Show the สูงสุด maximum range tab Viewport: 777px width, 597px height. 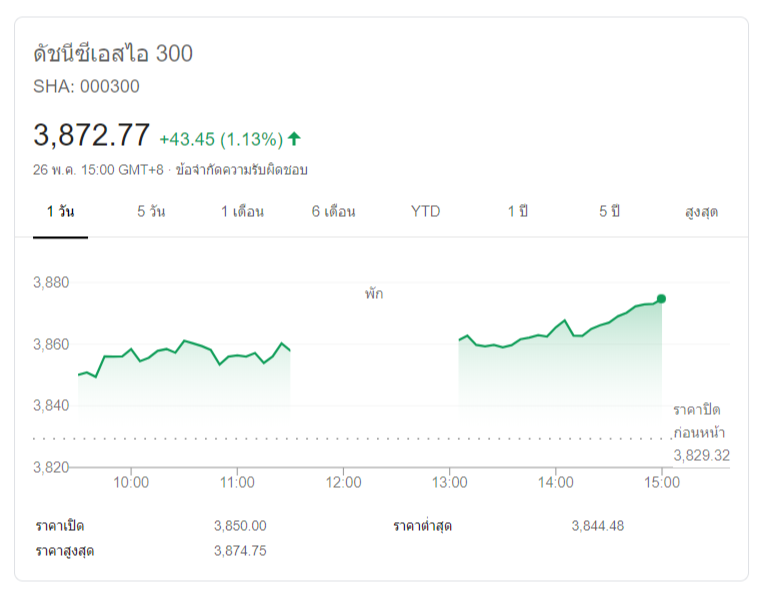point(701,212)
